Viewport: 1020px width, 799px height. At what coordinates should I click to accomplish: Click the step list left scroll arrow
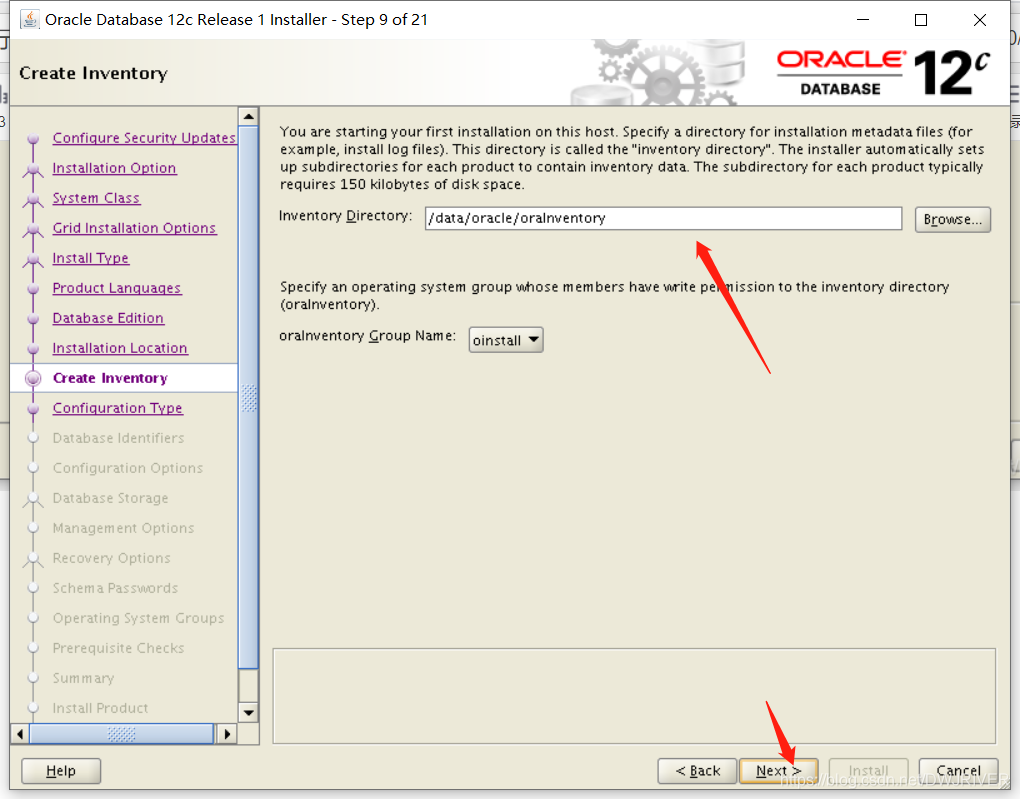point(20,734)
